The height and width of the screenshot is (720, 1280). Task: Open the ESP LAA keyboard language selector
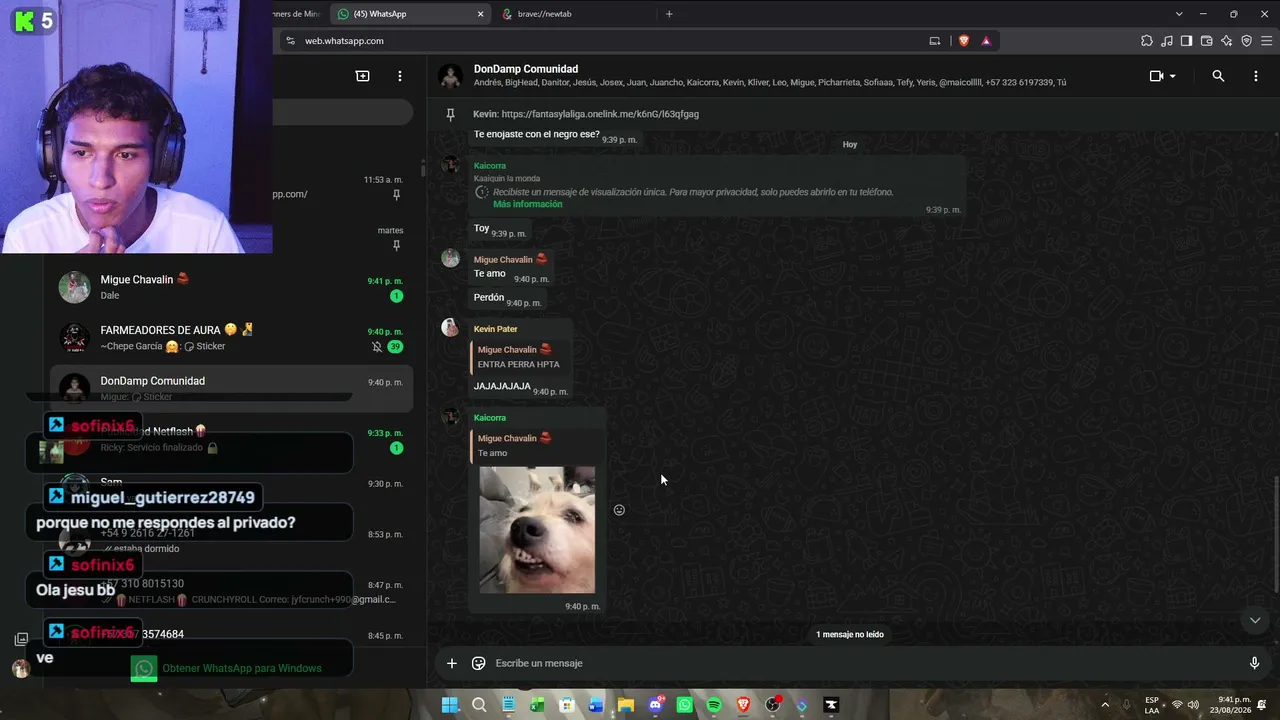click(1152, 705)
